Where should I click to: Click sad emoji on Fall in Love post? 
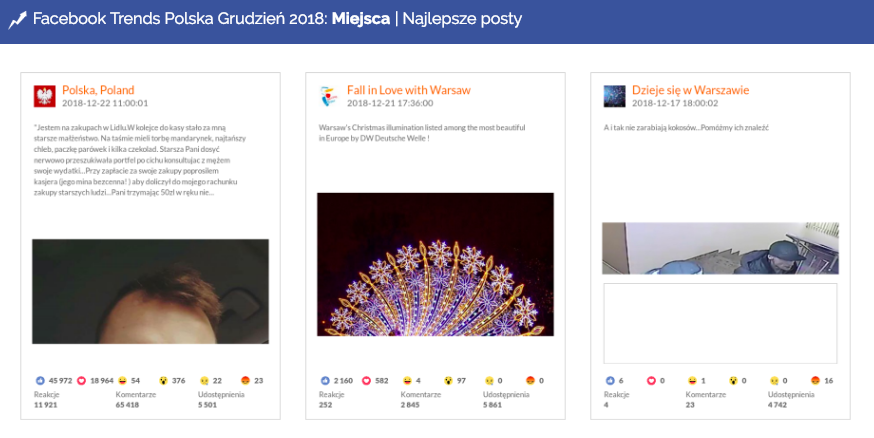point(490,381)
